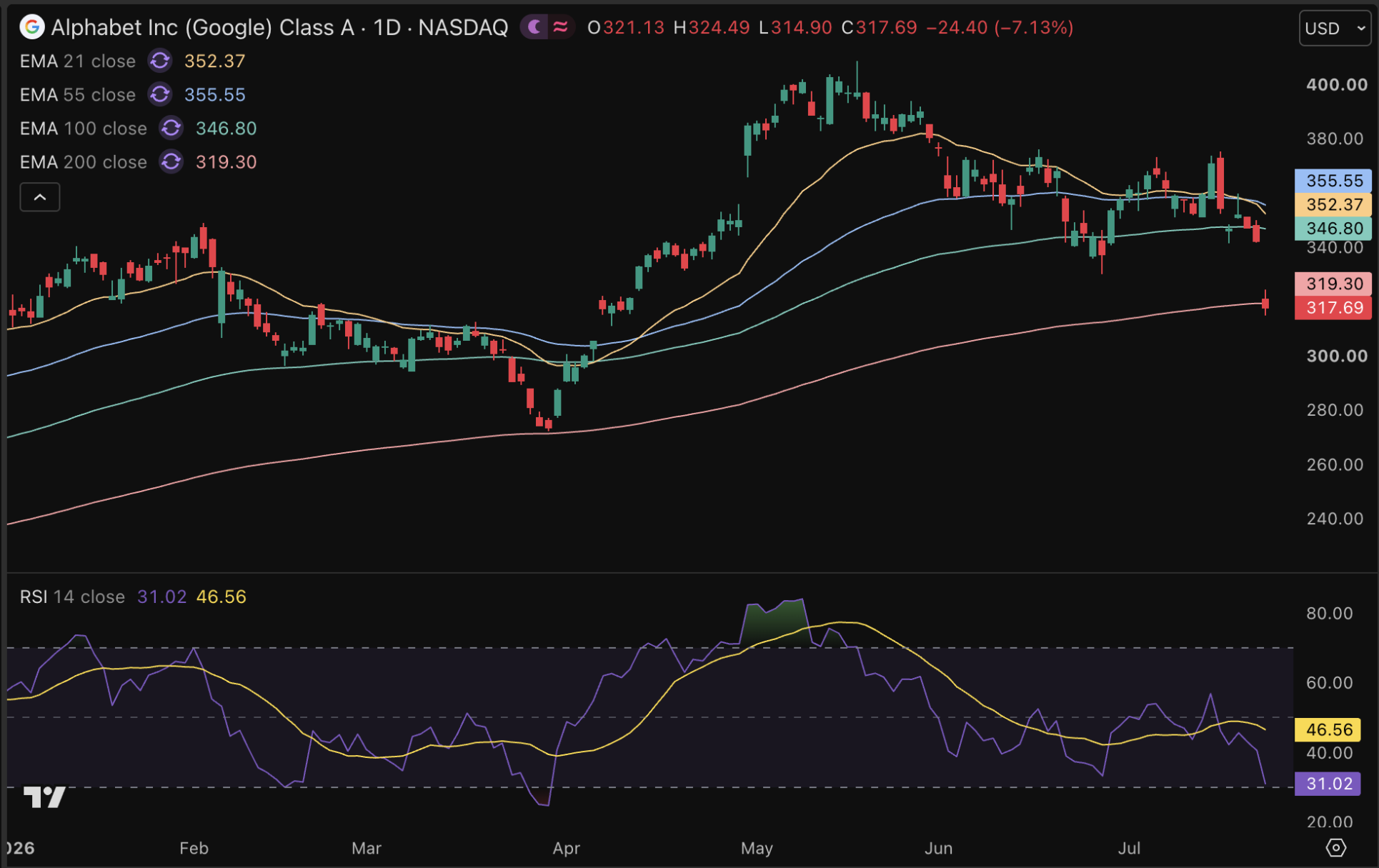1379x868 pixels.
Task: Open chart settings via the gear icon
Action: click(x=1335, y=847)
